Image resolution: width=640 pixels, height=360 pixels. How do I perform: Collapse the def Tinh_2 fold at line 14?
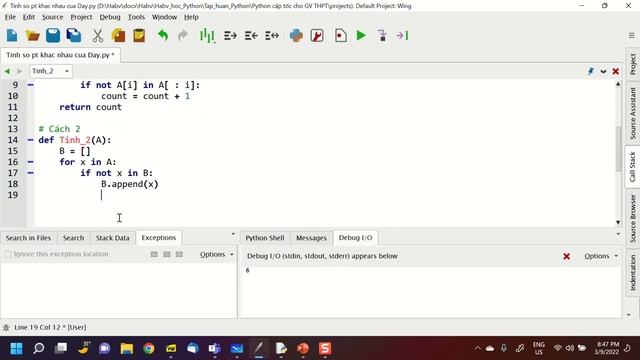[31, 140]
